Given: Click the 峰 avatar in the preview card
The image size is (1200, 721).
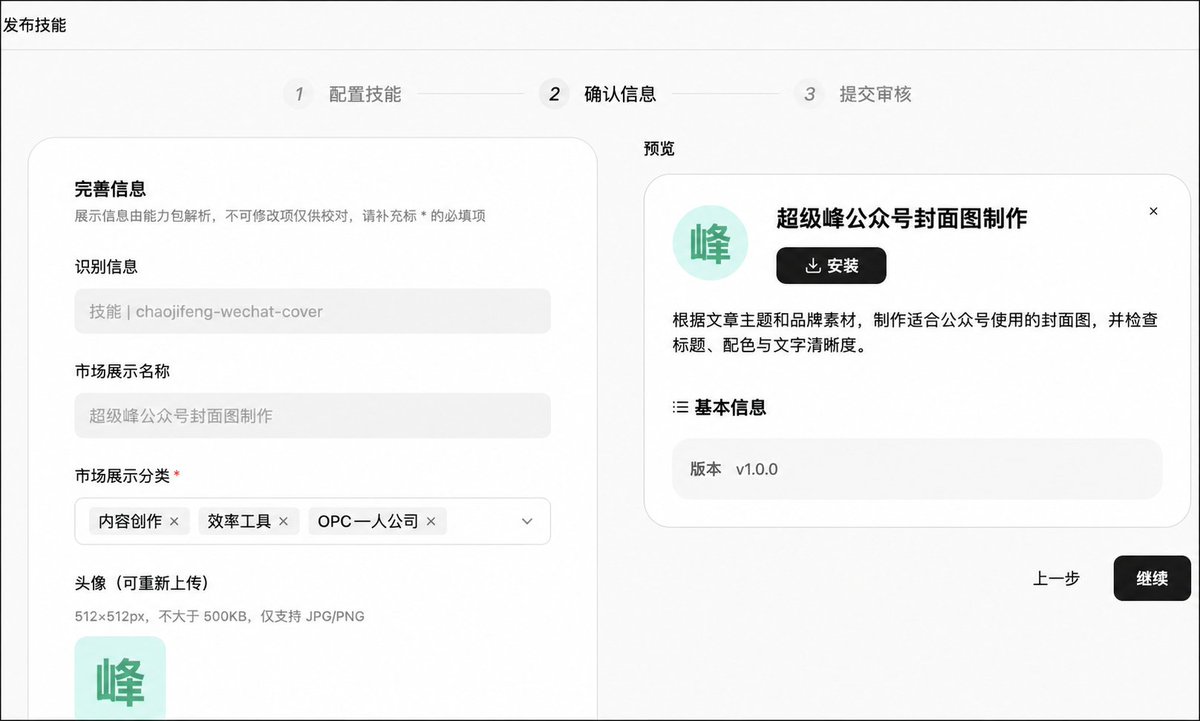Looking at the screenshot, I should click(x=710, y=243).
